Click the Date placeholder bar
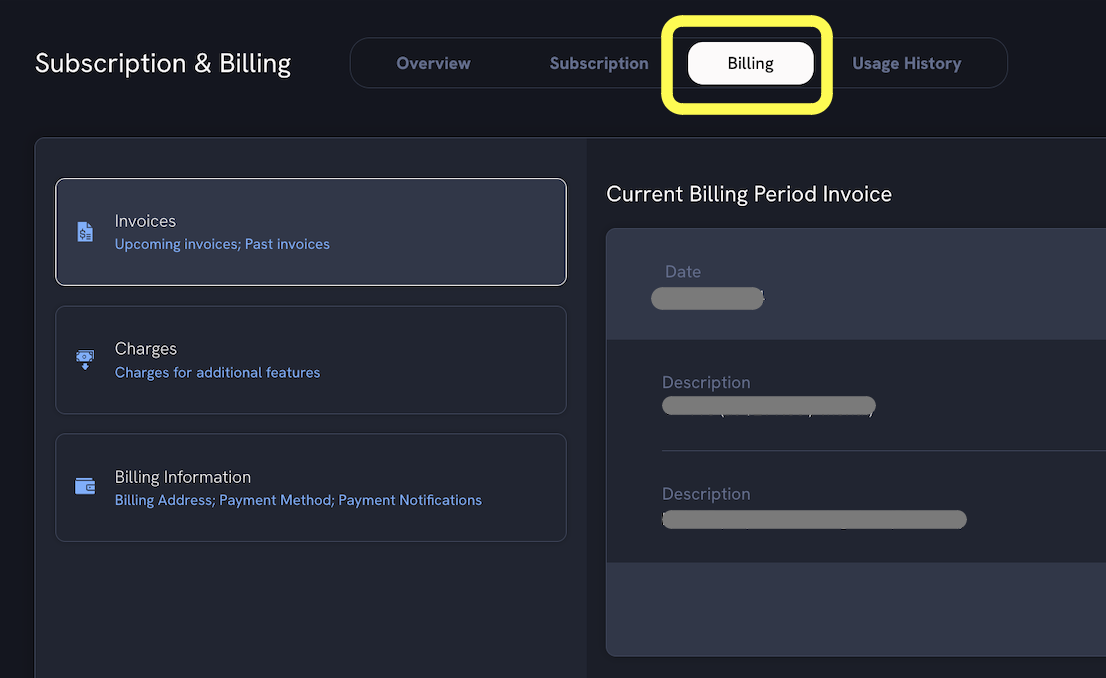This screenshot has width=1106, height=678. (707, 298)
